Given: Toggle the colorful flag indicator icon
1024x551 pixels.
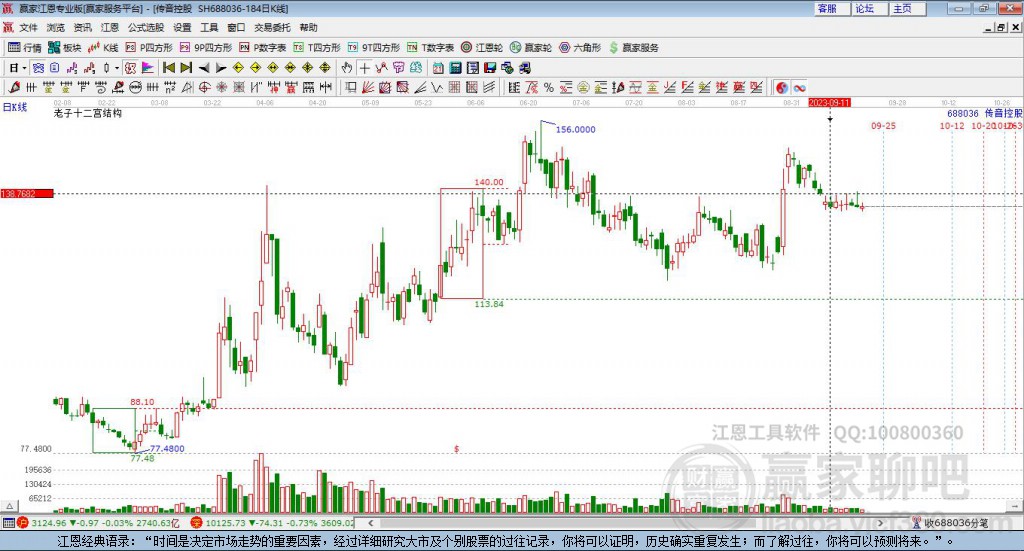Looking at the screenshot, I should click(148, 68).
